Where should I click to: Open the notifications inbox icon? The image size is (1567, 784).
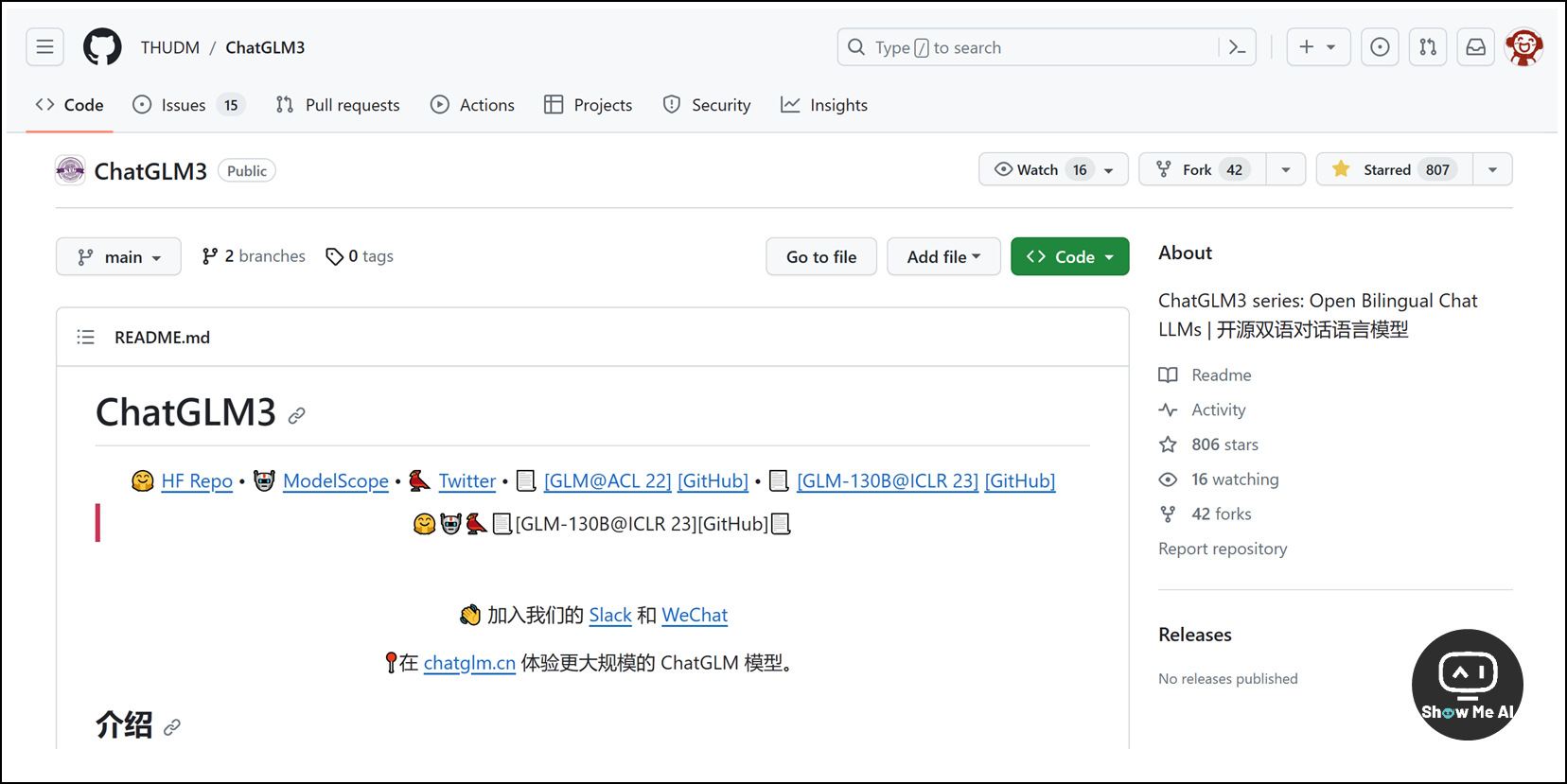tap(1476, 47)
